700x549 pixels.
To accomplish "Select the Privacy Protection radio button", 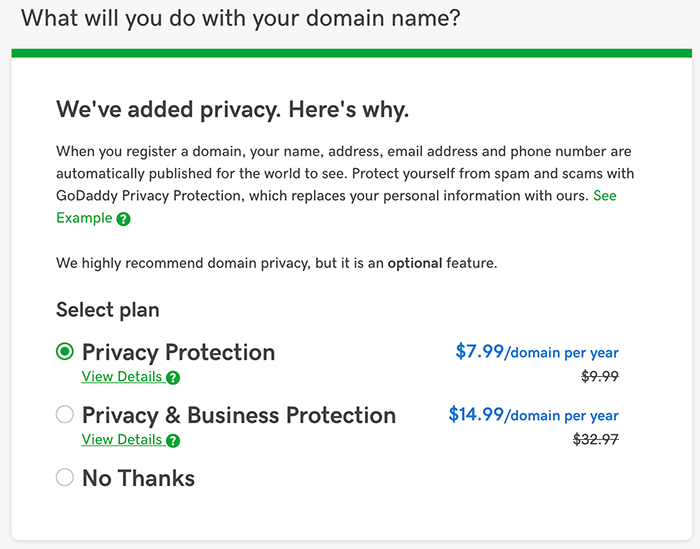I will tap(65, 352).
